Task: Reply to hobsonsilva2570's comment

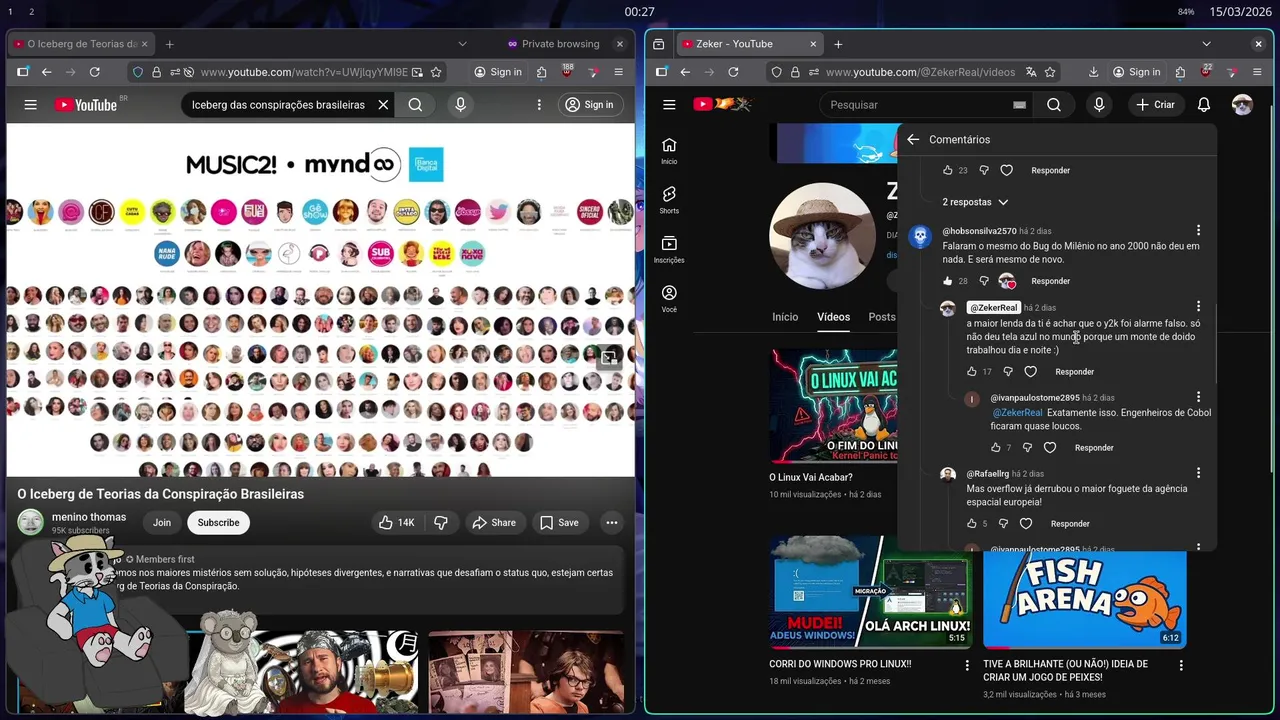Action: (x=1050, y=281)
